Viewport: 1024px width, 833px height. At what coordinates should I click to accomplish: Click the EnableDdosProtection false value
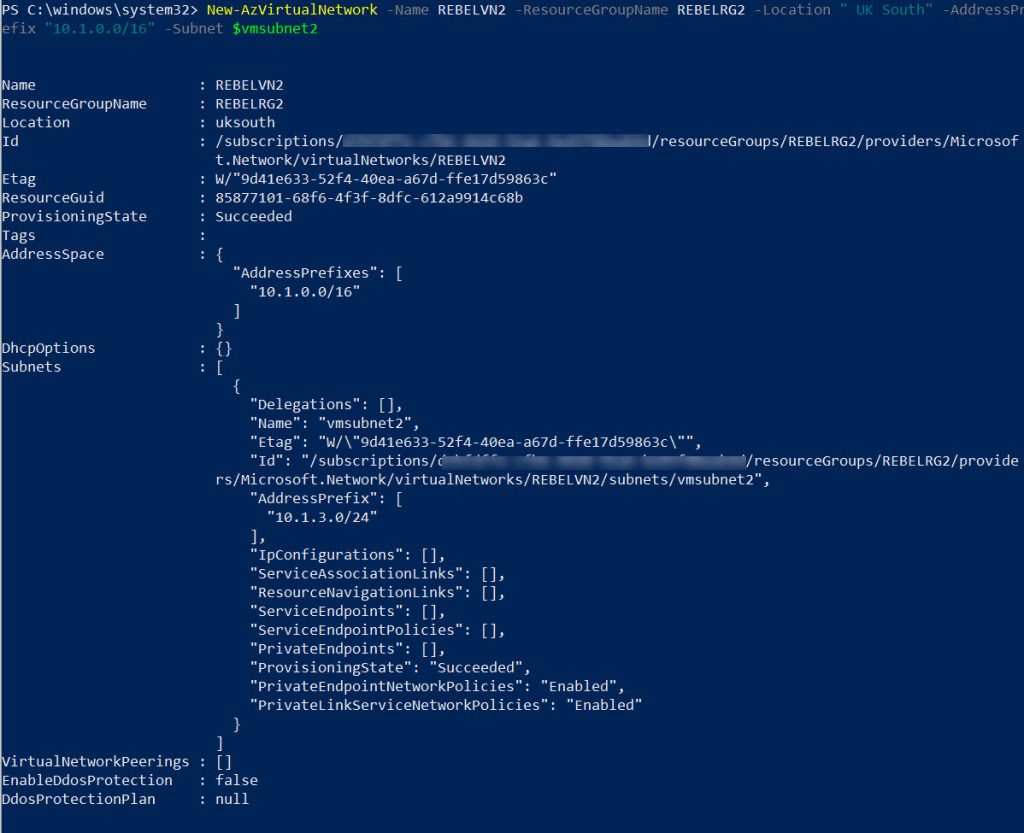(x=235, y=780)
